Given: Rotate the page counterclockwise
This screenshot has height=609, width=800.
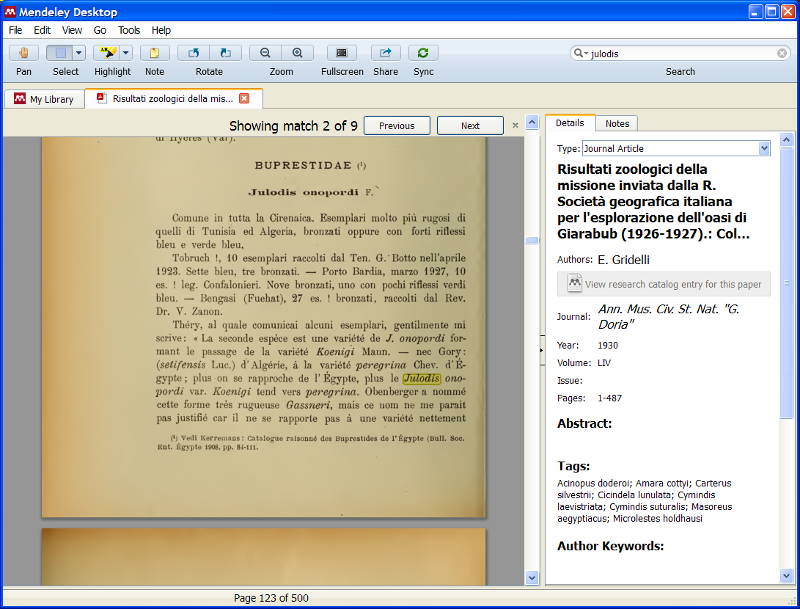Looking at the screenshot, I should [194, 53].
